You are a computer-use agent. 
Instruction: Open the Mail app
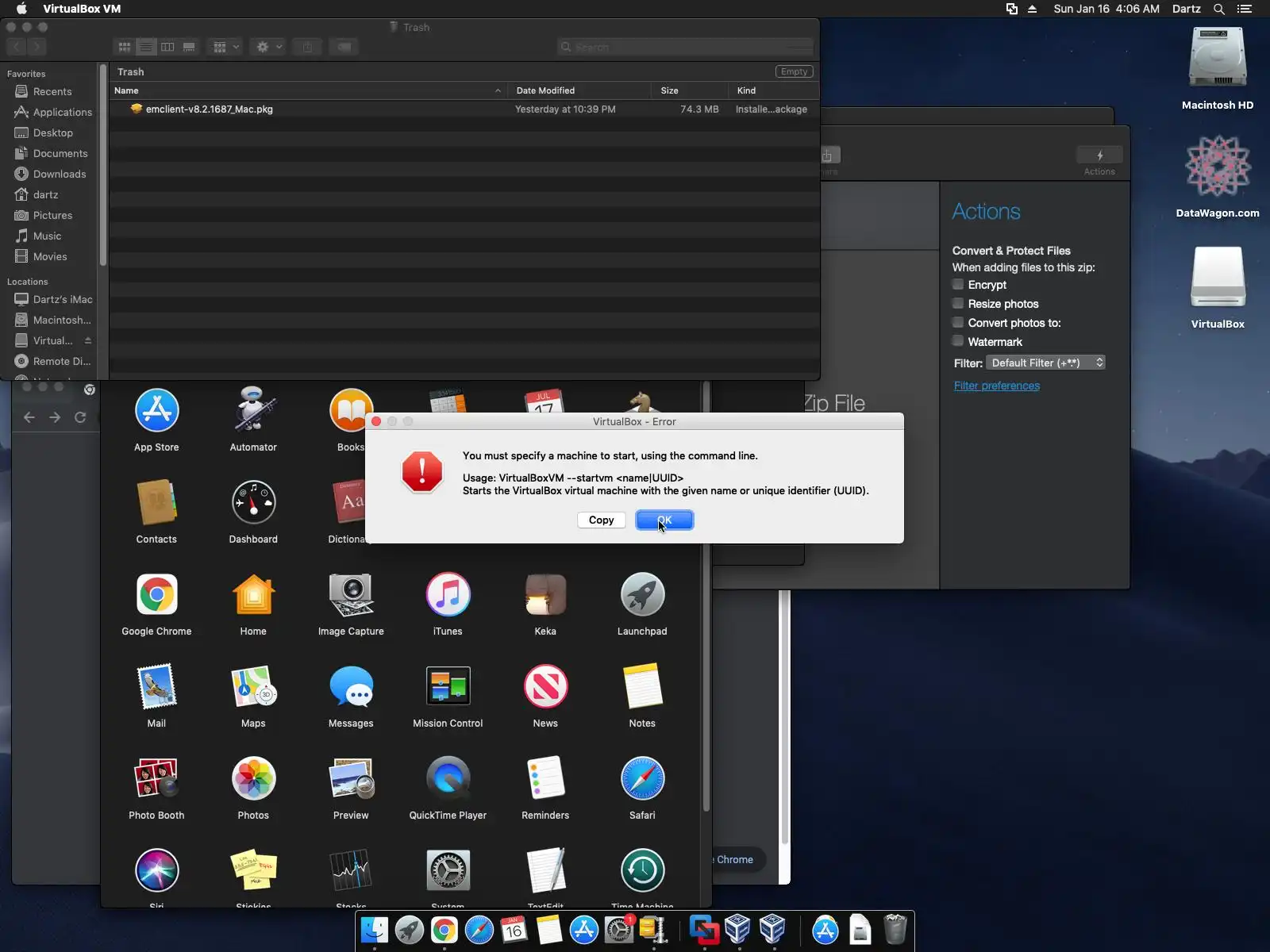pos(156,687)
